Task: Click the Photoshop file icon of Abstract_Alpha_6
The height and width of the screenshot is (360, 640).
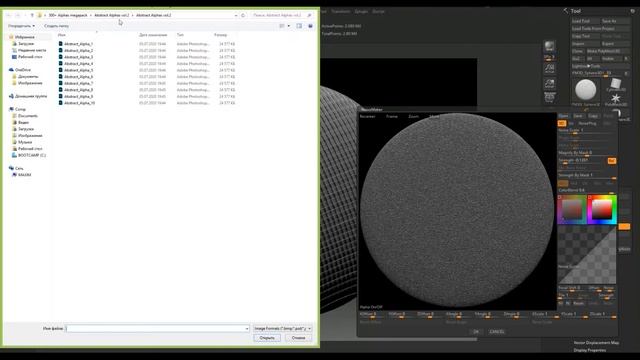Action: point(60,77)
